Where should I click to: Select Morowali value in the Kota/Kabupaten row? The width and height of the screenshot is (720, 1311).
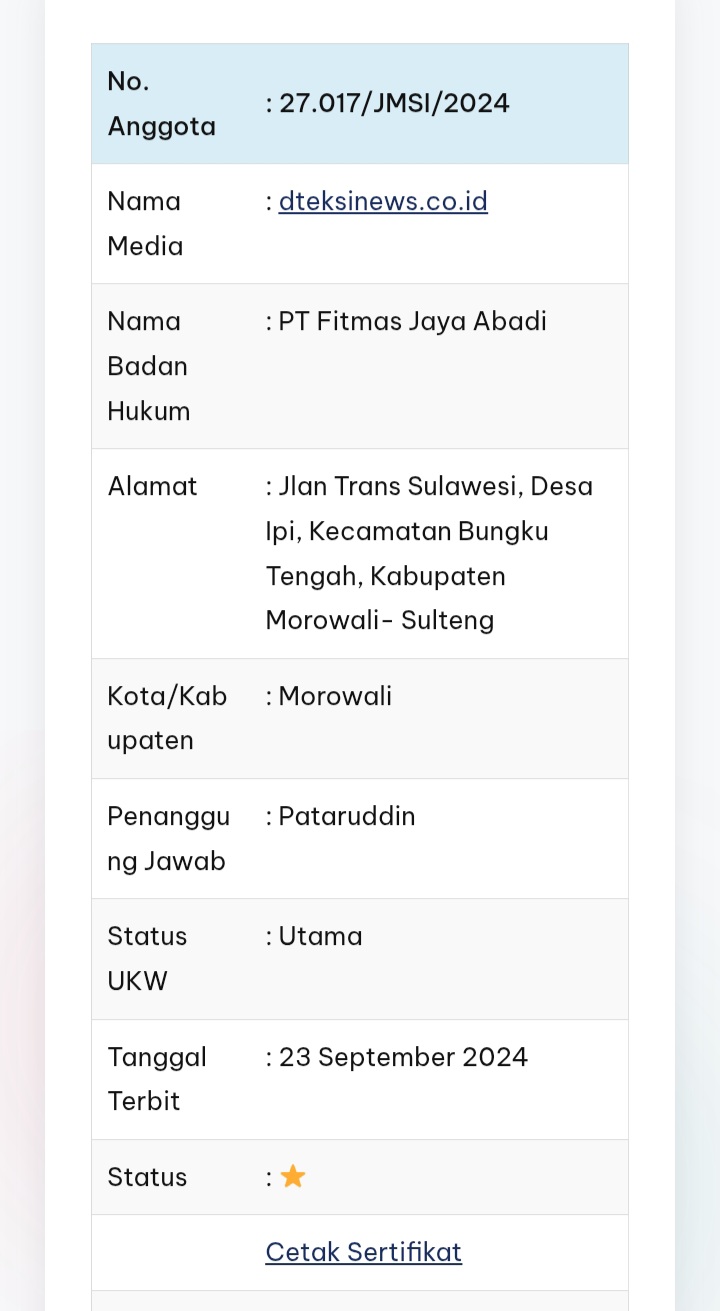pyautogui.click(x=335, y=697)
